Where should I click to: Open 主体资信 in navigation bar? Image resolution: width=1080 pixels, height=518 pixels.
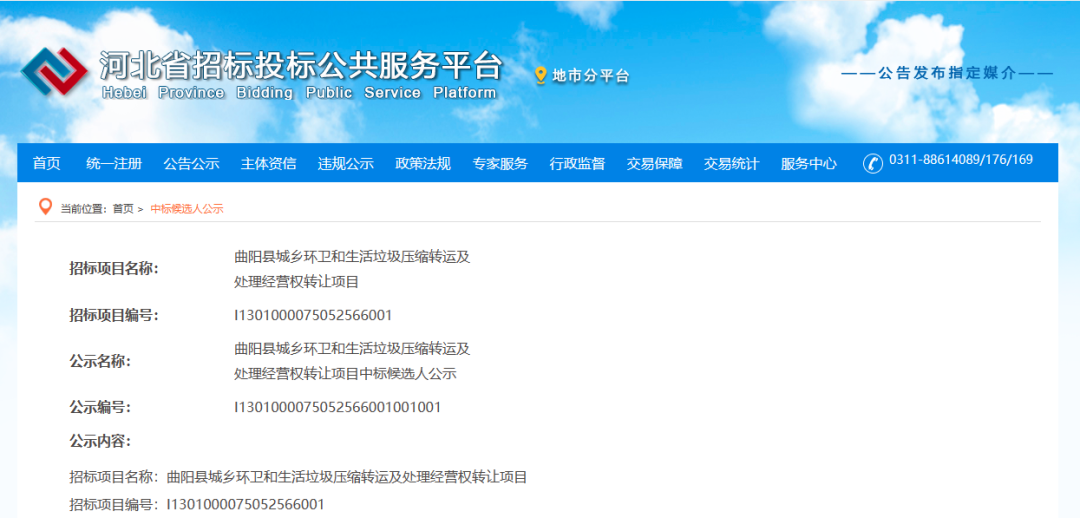pyautogui.click(x=268, y=163)
